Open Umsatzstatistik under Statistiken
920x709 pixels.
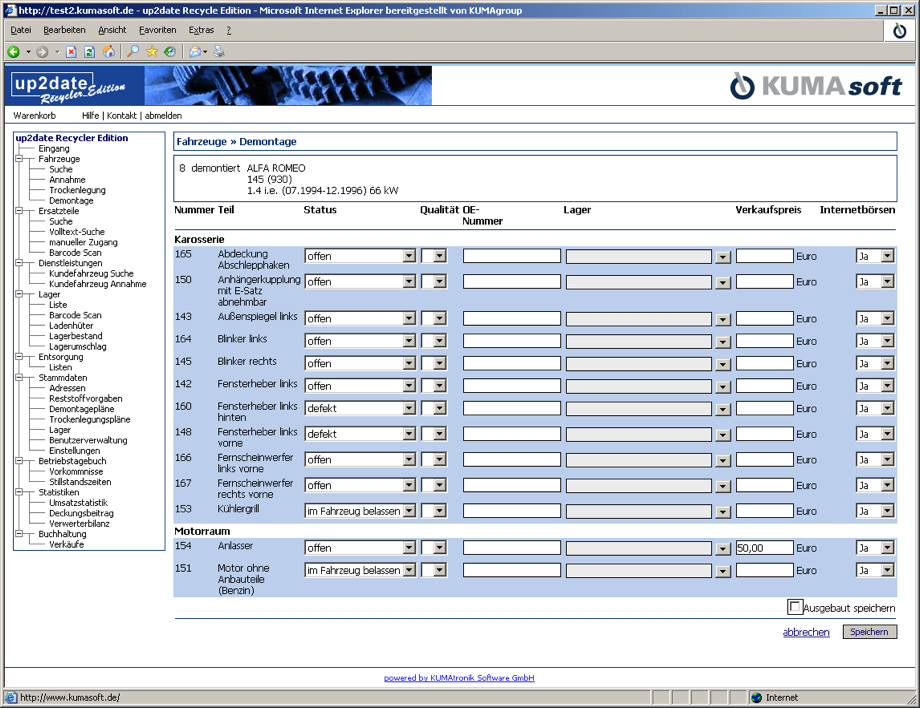78,502
